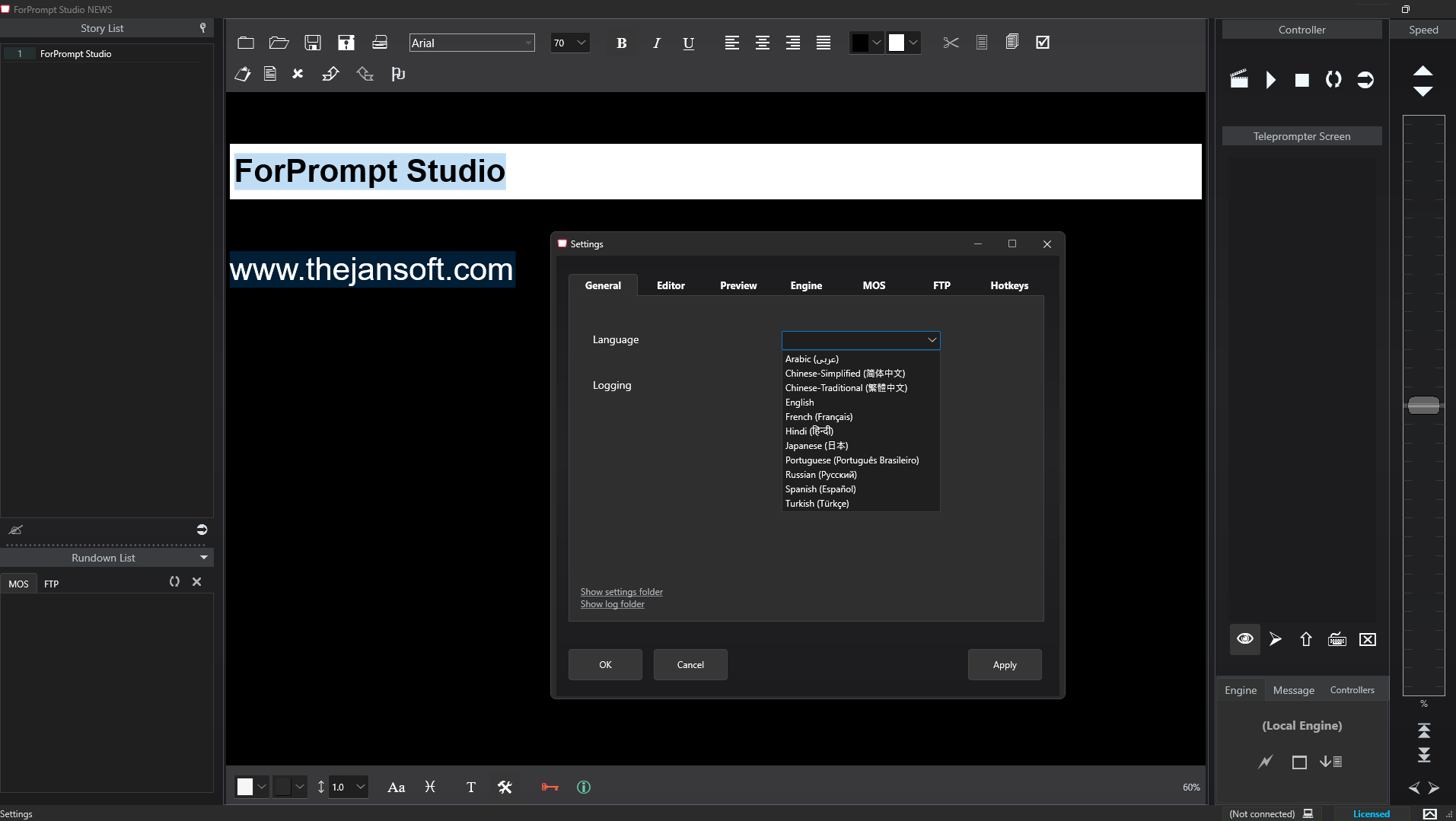Click the Save As icon

pos(346,43)
